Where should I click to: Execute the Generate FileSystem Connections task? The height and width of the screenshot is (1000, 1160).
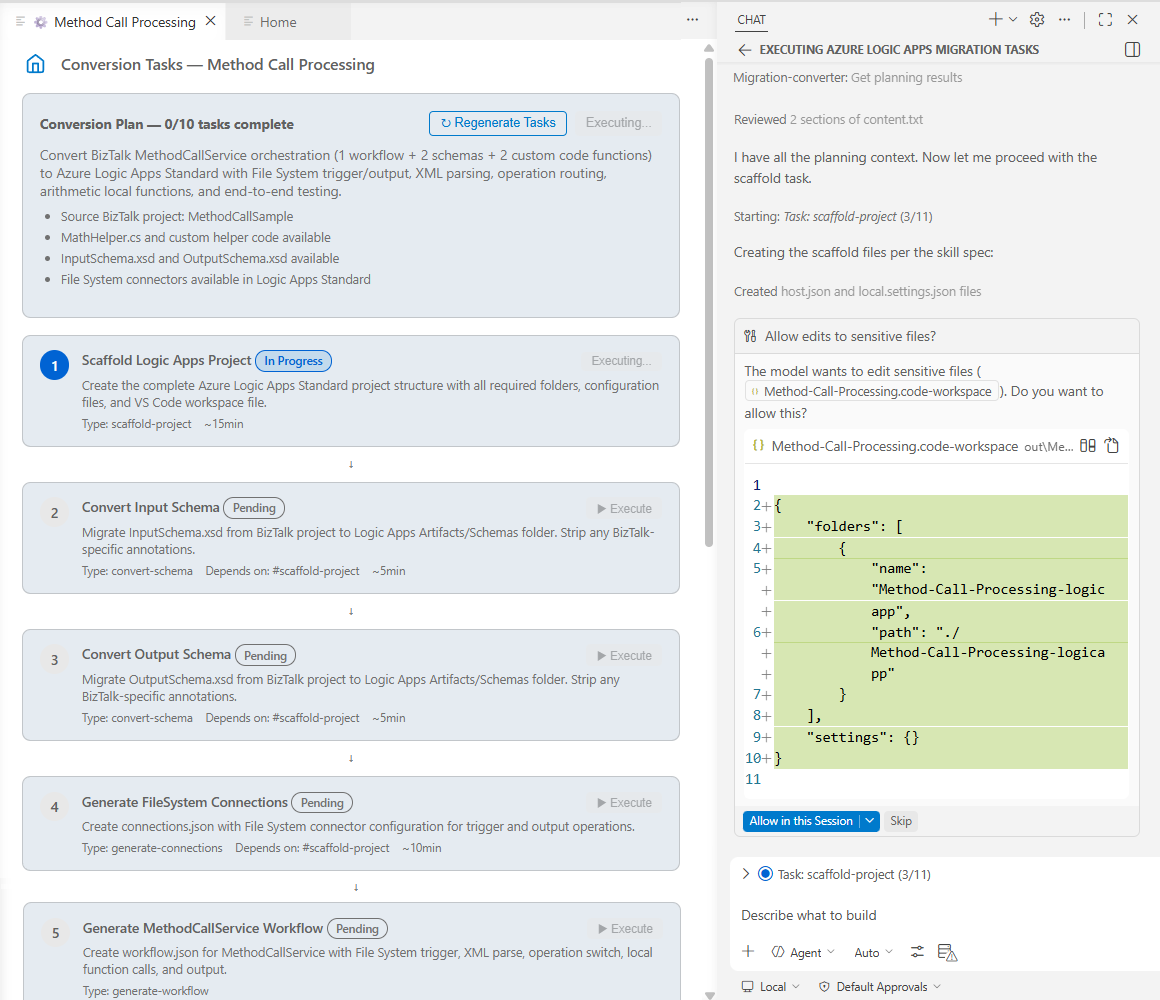tap(624, 803)
